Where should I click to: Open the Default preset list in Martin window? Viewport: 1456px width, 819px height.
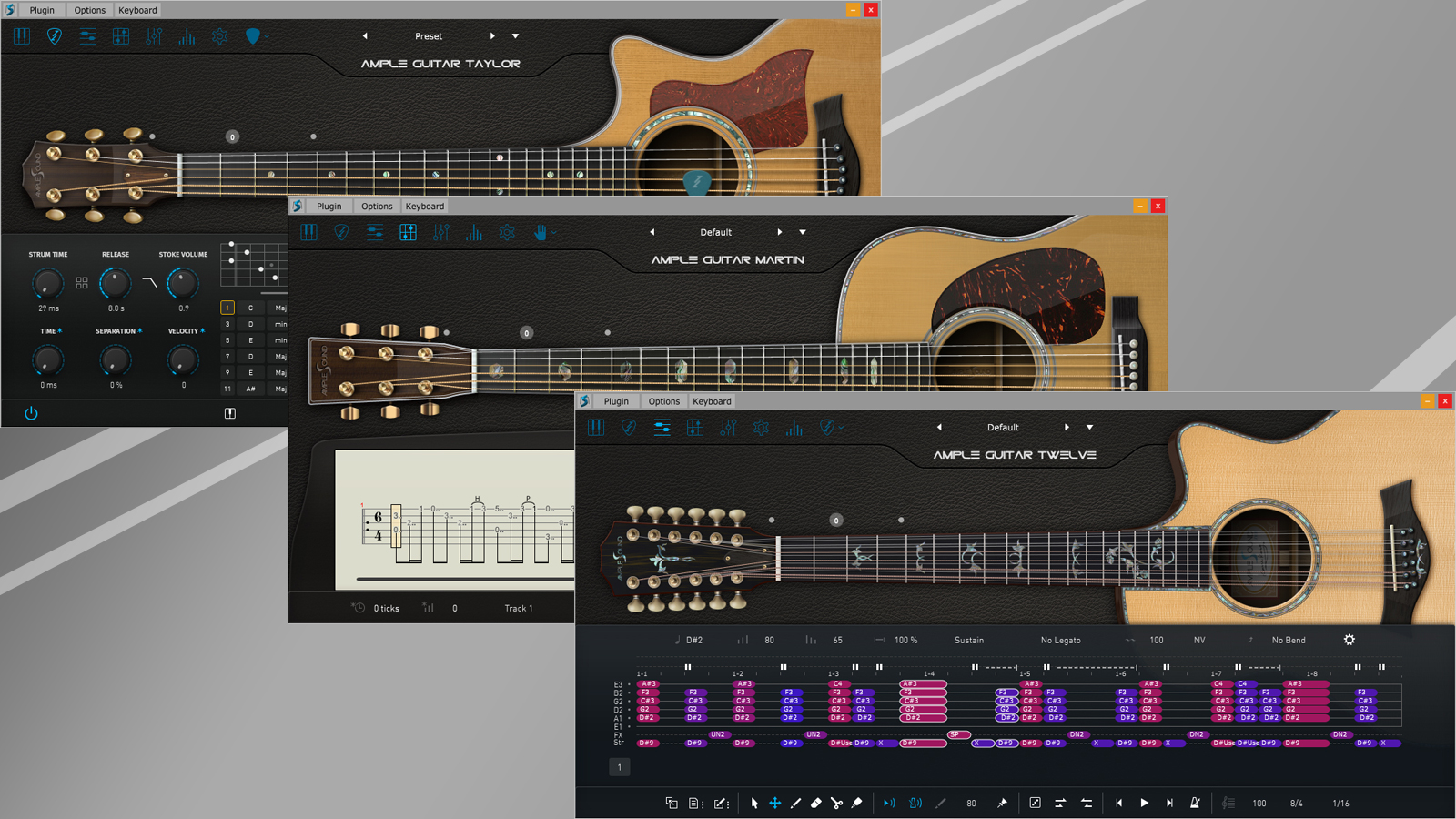click(x=803, y=232)
